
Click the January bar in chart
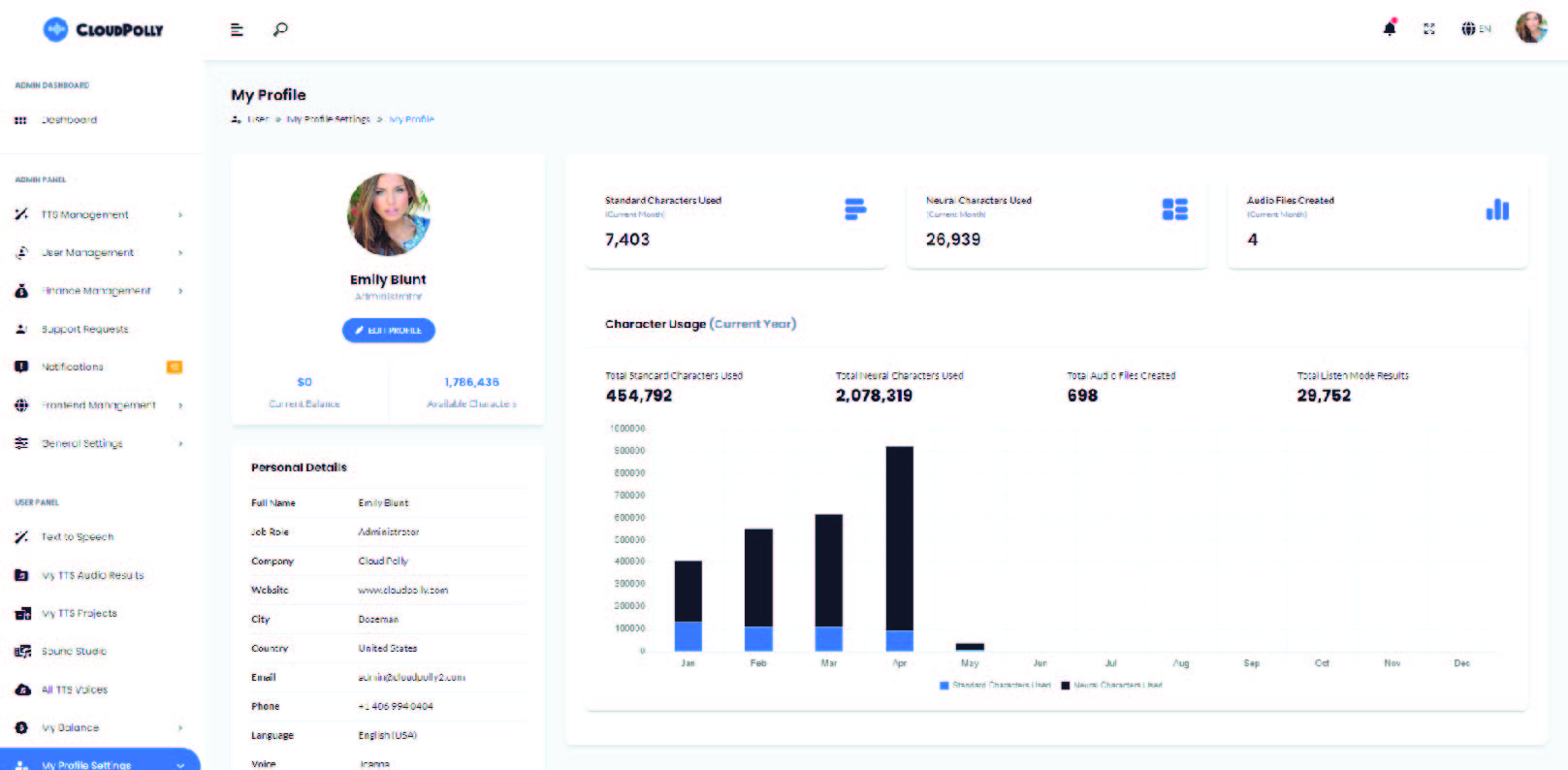point(688,606)
